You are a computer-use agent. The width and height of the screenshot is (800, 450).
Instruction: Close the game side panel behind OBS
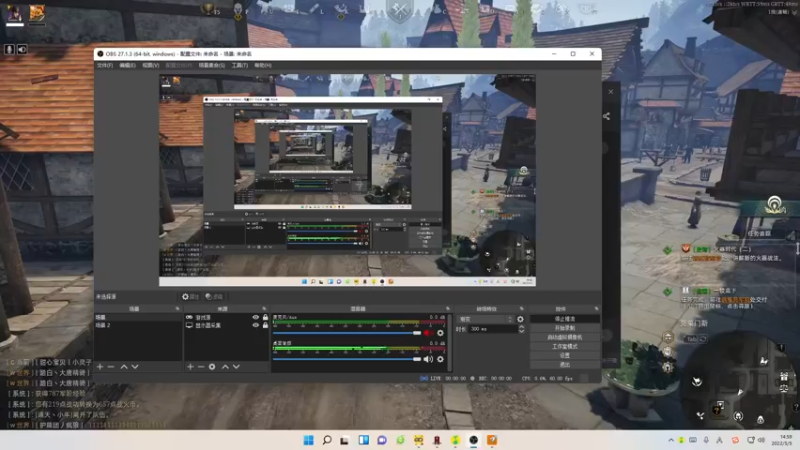611,92
